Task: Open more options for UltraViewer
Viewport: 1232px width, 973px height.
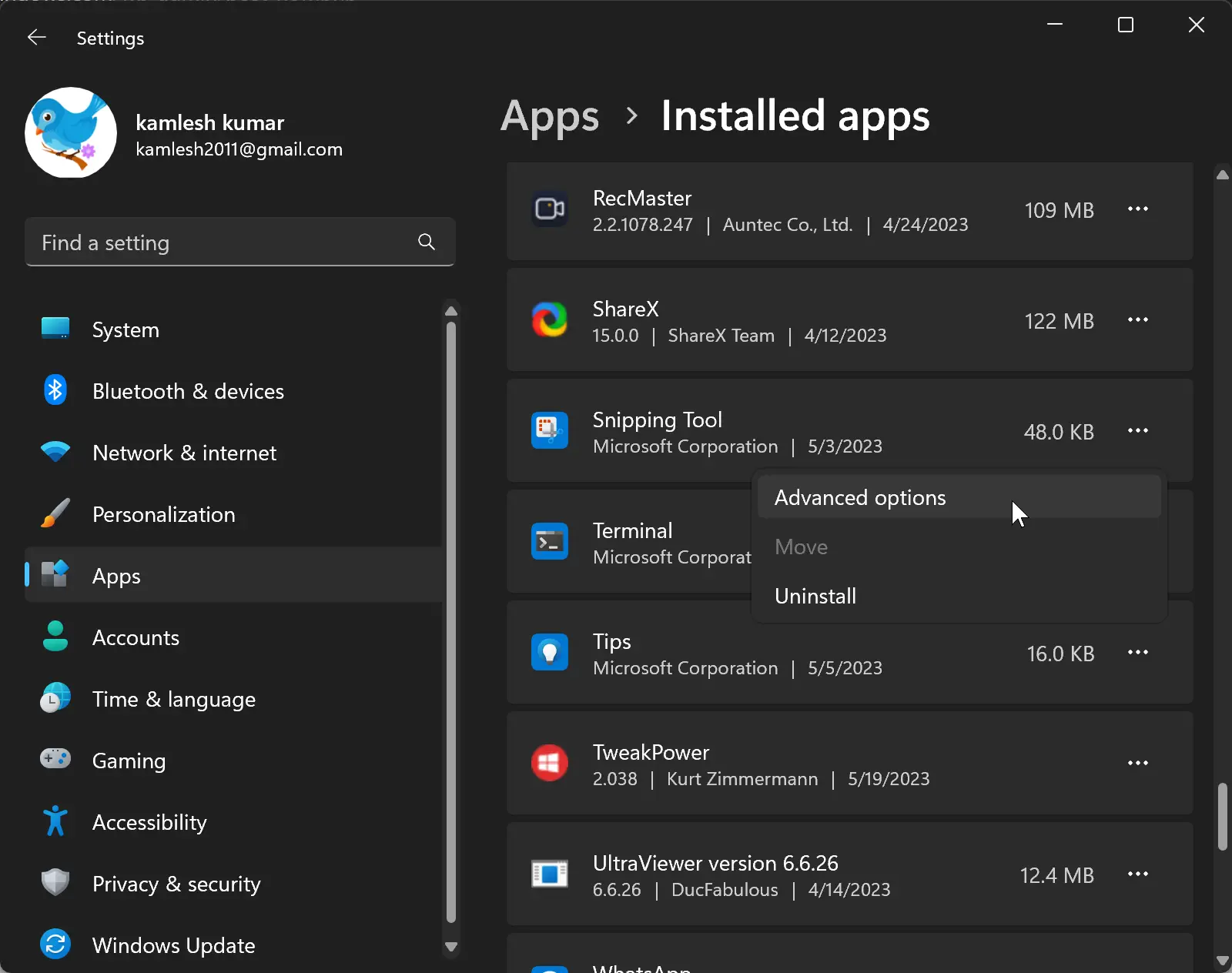Action: click(x=1138, y=874)
